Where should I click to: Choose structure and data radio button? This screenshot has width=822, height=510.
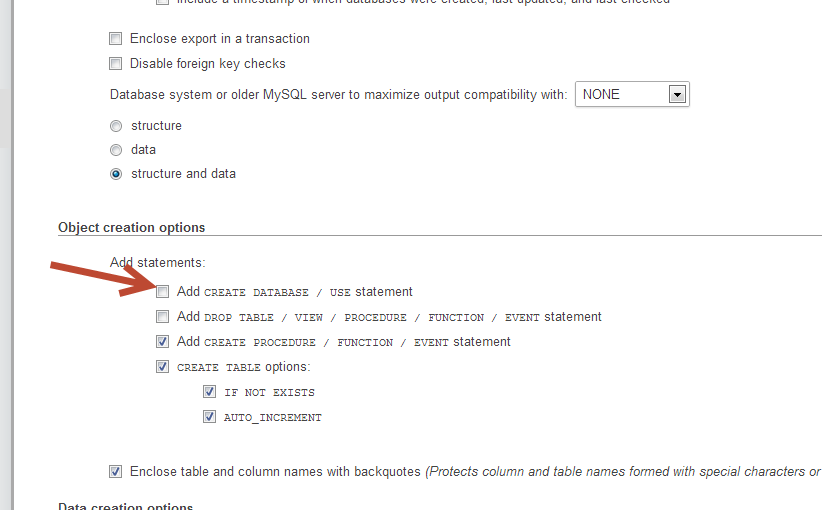116,174
